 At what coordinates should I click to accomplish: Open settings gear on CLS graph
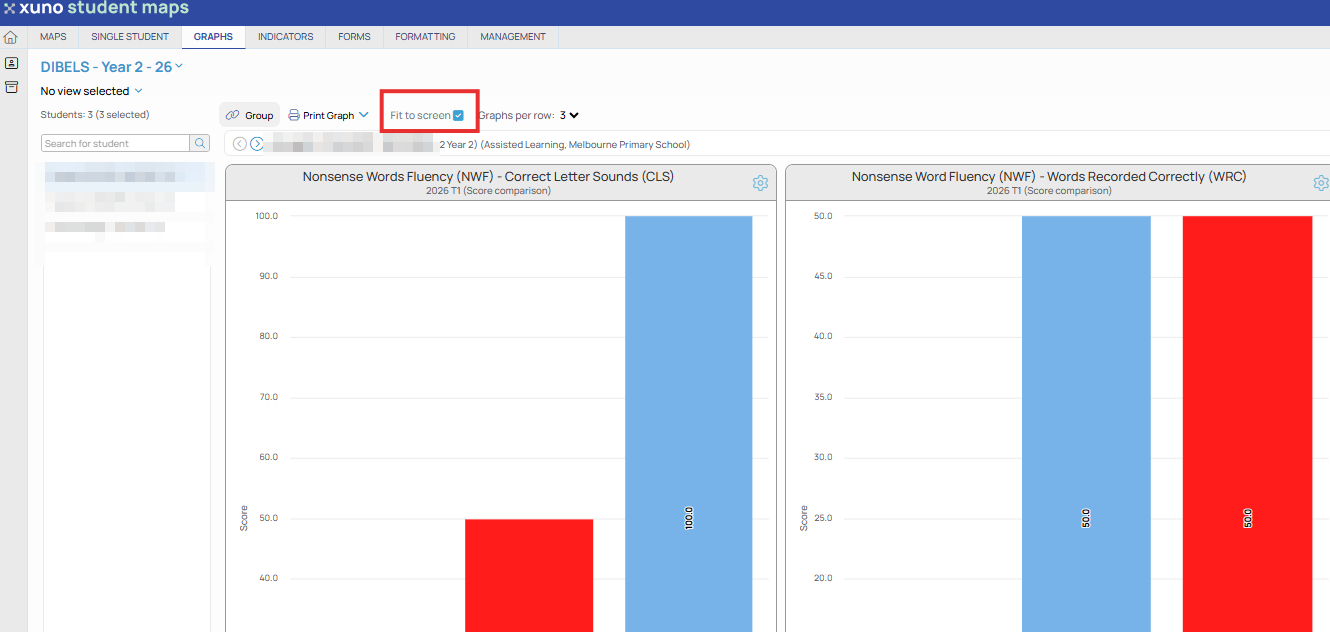(x=760, y=183)
